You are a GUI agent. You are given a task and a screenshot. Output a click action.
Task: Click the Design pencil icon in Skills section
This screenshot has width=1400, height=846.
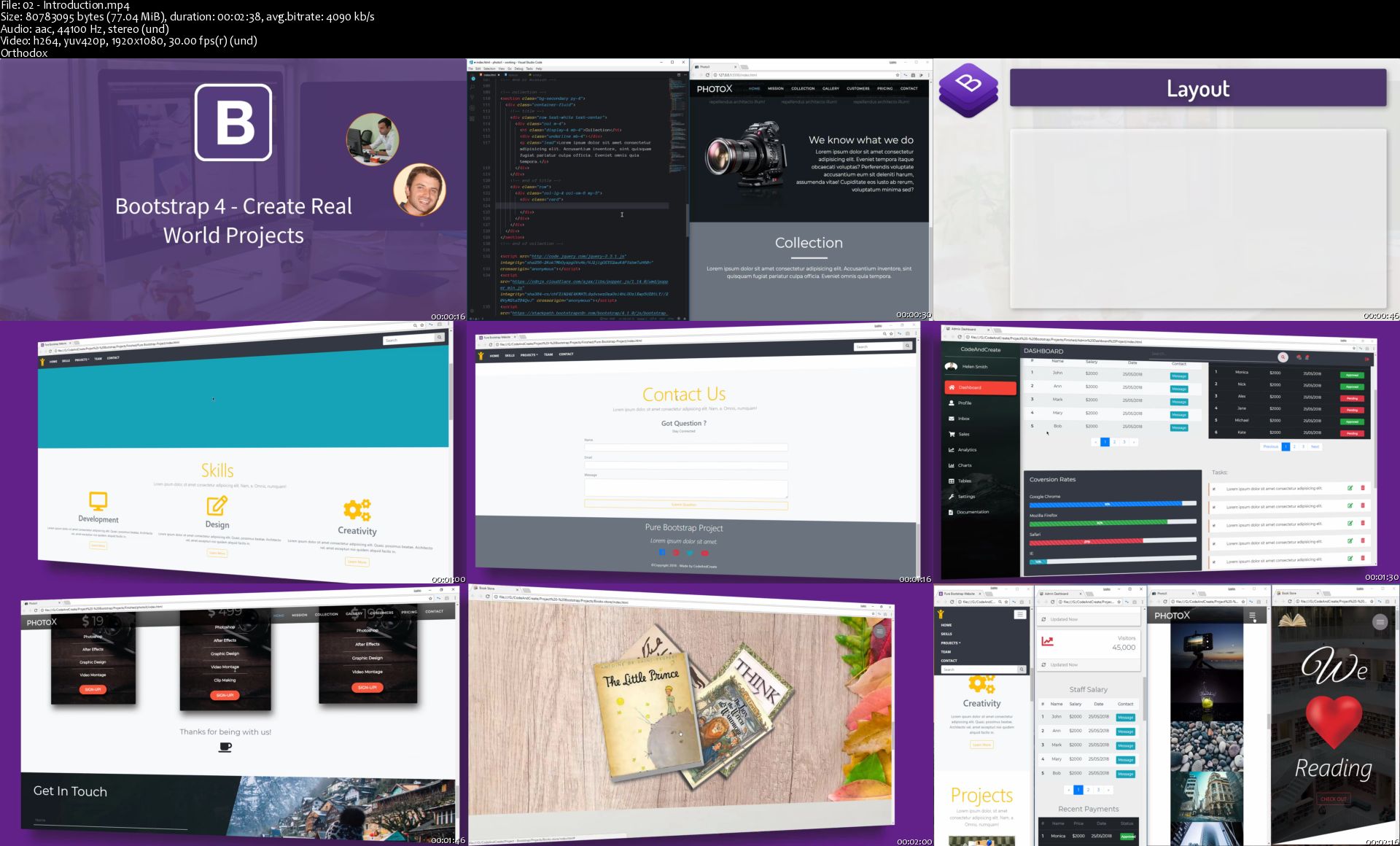pos(217,505)
